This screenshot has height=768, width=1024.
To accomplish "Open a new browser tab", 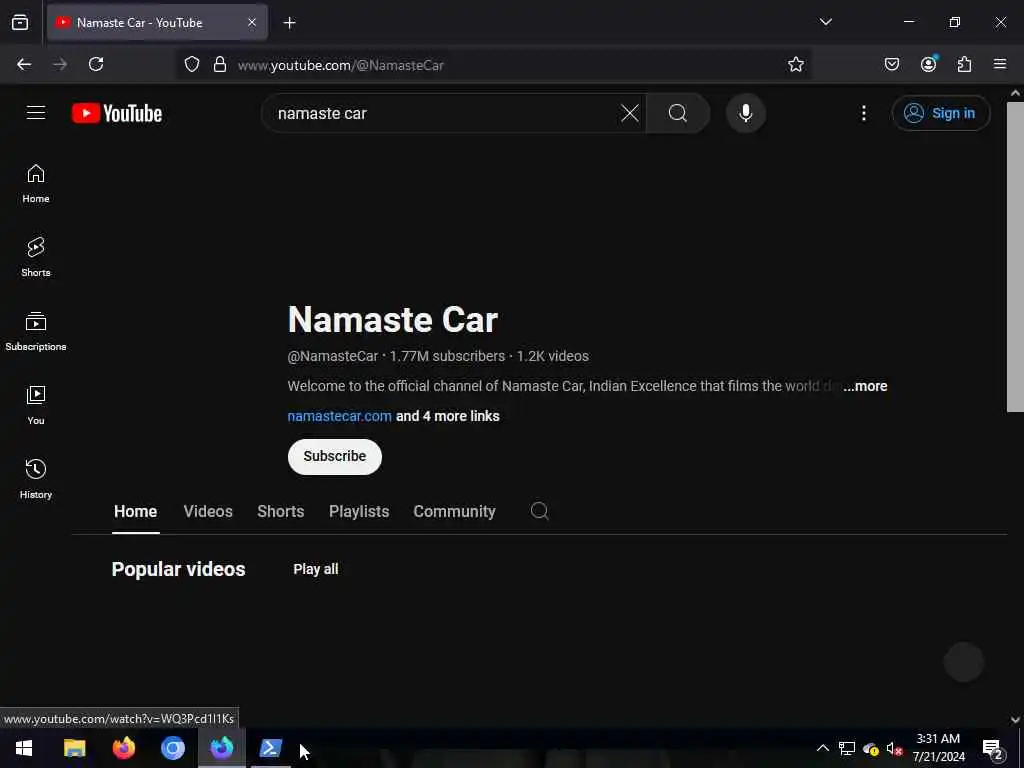I will coord(289,23).
